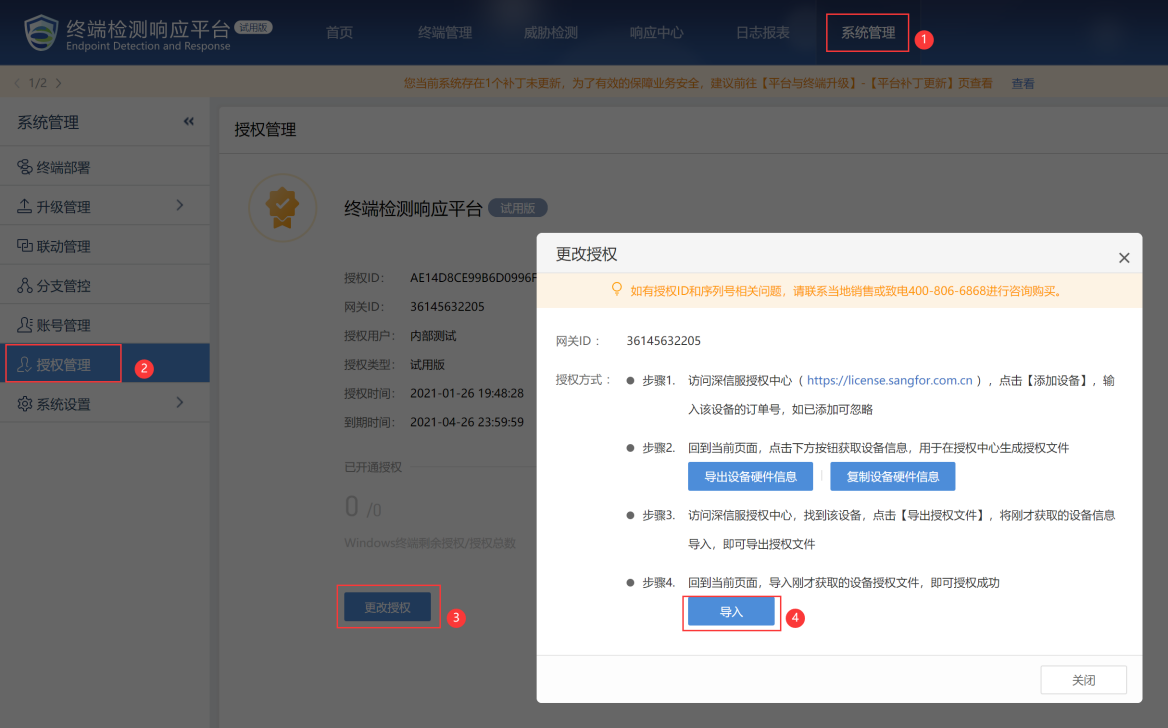The height and width of the screenshot is (728, 1168).
Task: Click the authorization badge medal icon
Action: [282, 208]
